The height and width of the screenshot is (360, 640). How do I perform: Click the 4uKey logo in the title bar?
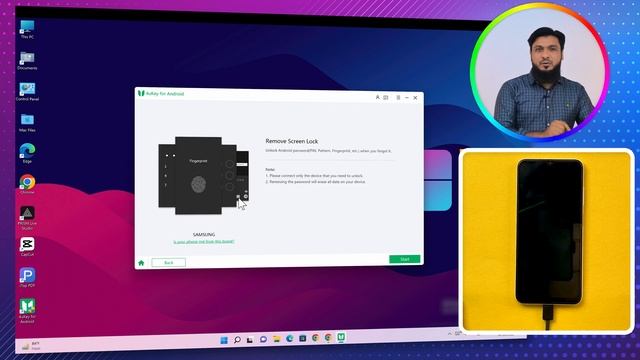click(141, 93)
